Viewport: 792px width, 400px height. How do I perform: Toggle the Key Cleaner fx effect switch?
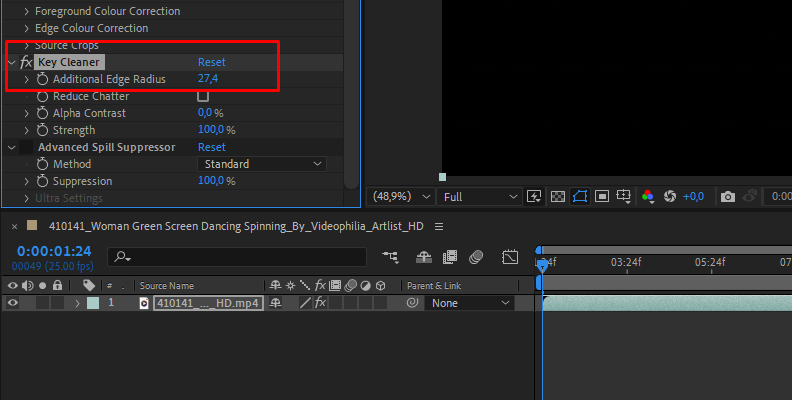point(26,62)
